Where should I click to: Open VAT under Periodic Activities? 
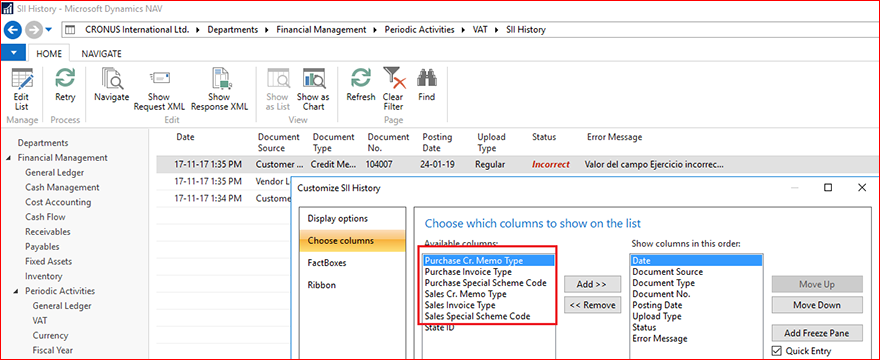coord(40,321)
